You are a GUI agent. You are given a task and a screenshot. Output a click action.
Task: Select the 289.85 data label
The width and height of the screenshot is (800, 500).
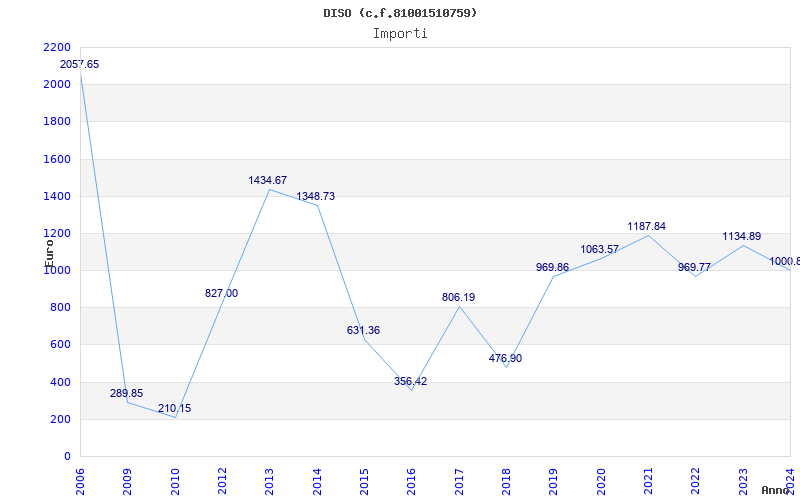coord(127,393)
